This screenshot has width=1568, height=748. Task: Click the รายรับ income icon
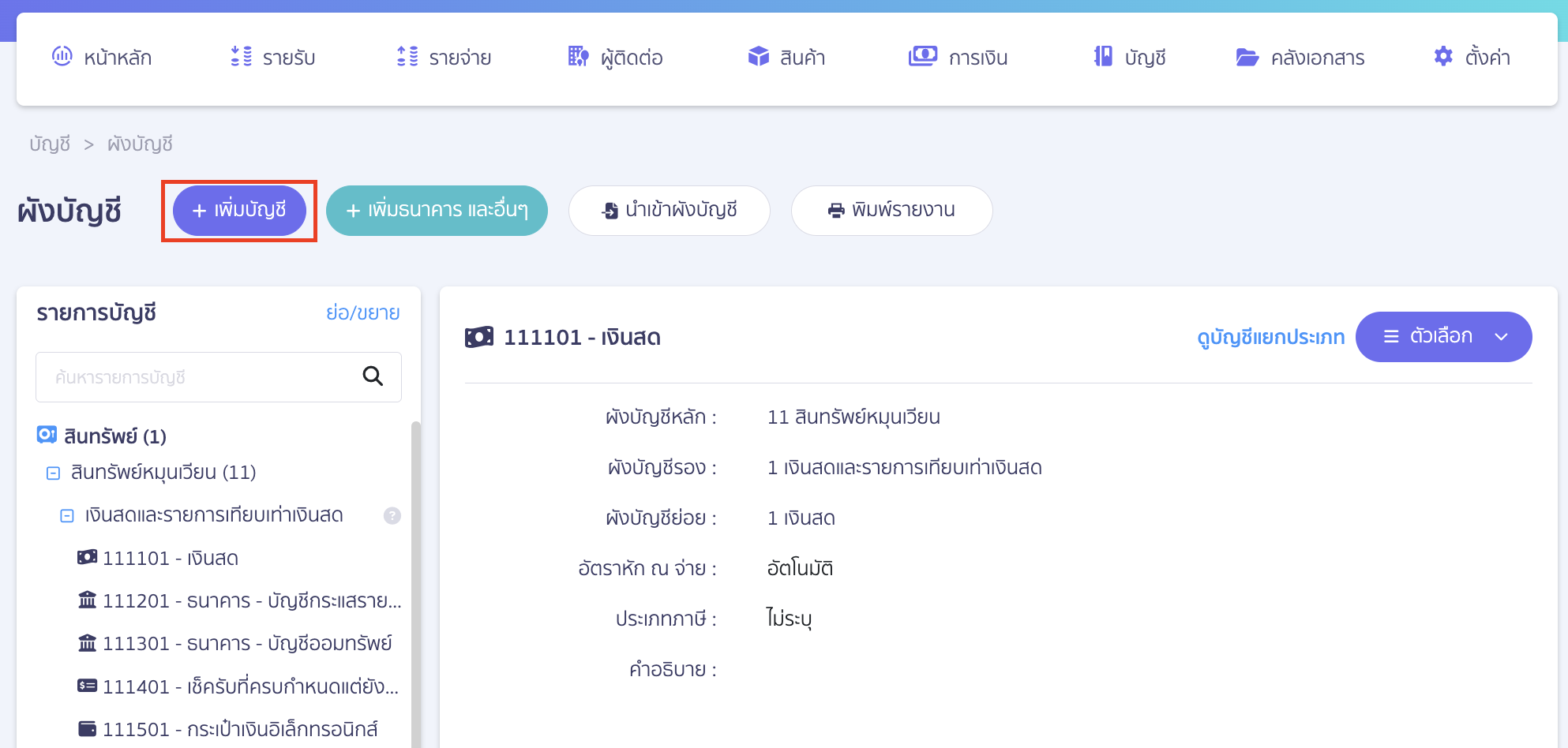click(241, 56)
